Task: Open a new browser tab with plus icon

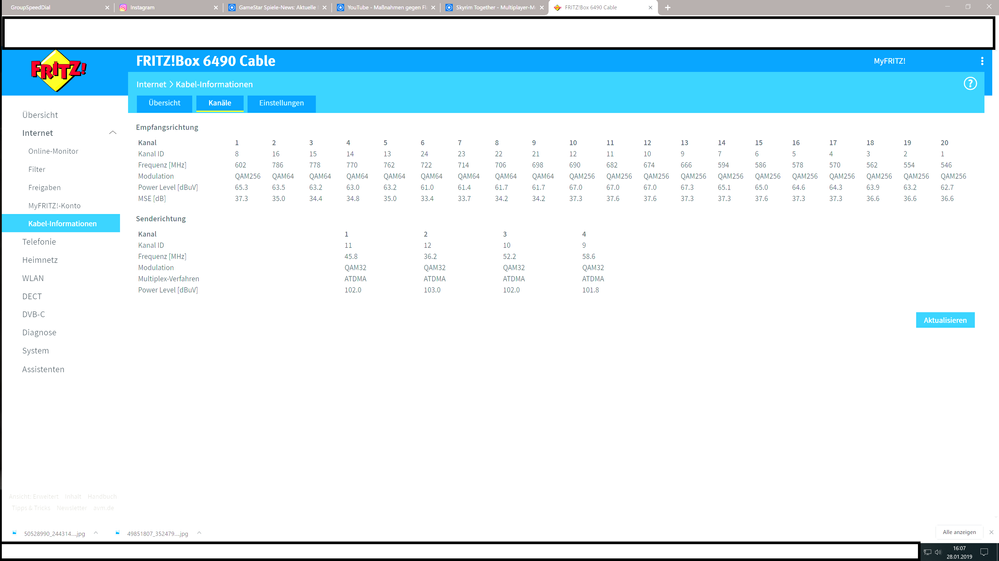Action: 668,8
